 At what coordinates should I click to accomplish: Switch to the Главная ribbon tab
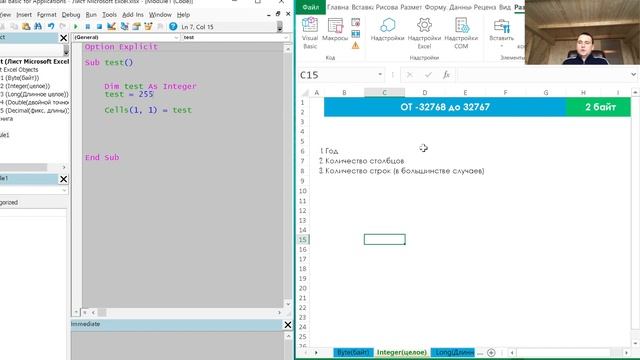[x=338, y=7]
